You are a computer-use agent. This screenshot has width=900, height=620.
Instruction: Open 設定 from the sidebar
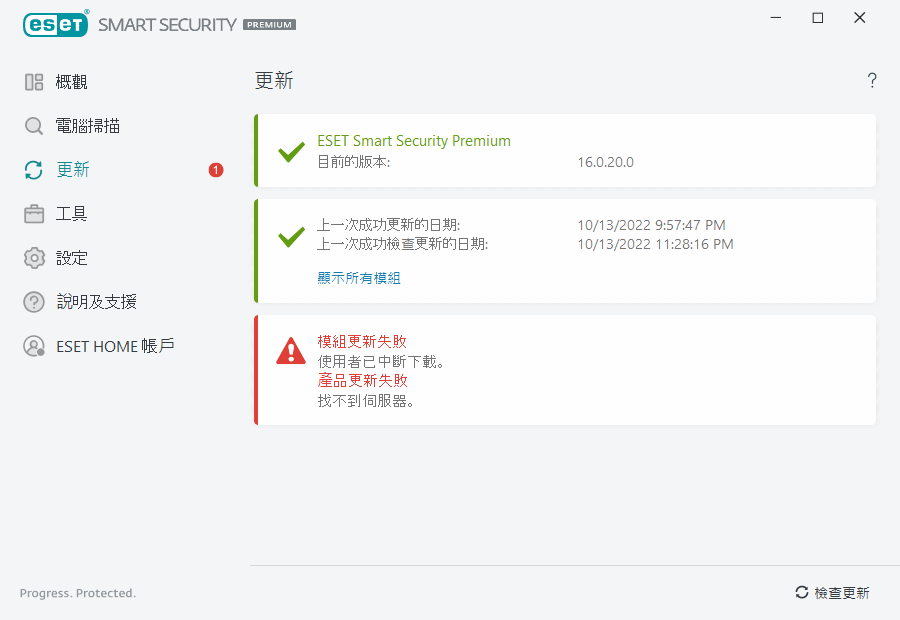72,258
